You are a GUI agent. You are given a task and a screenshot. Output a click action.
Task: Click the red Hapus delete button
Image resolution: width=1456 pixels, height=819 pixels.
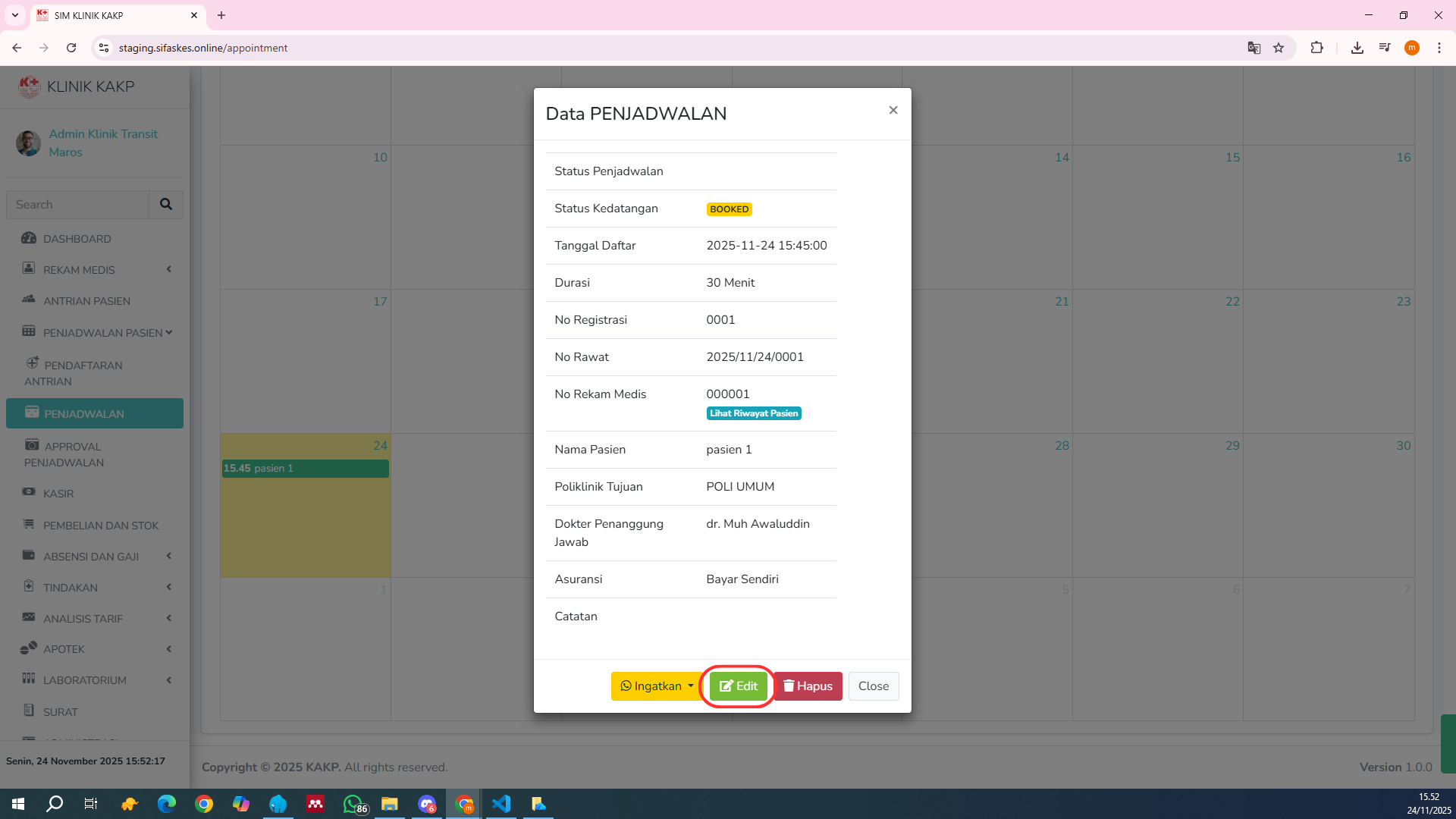tap(808, 686)
